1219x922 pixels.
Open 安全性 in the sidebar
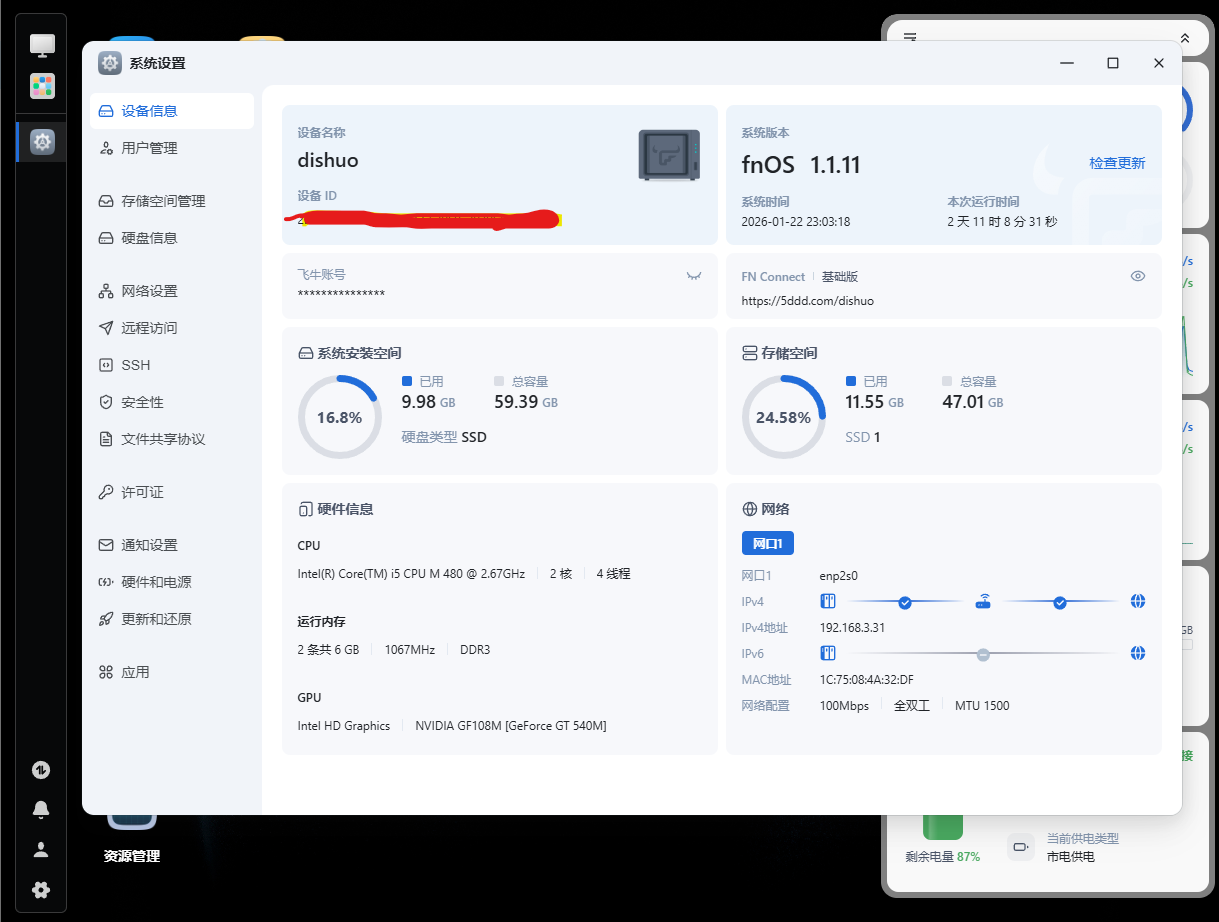[172, 402]
